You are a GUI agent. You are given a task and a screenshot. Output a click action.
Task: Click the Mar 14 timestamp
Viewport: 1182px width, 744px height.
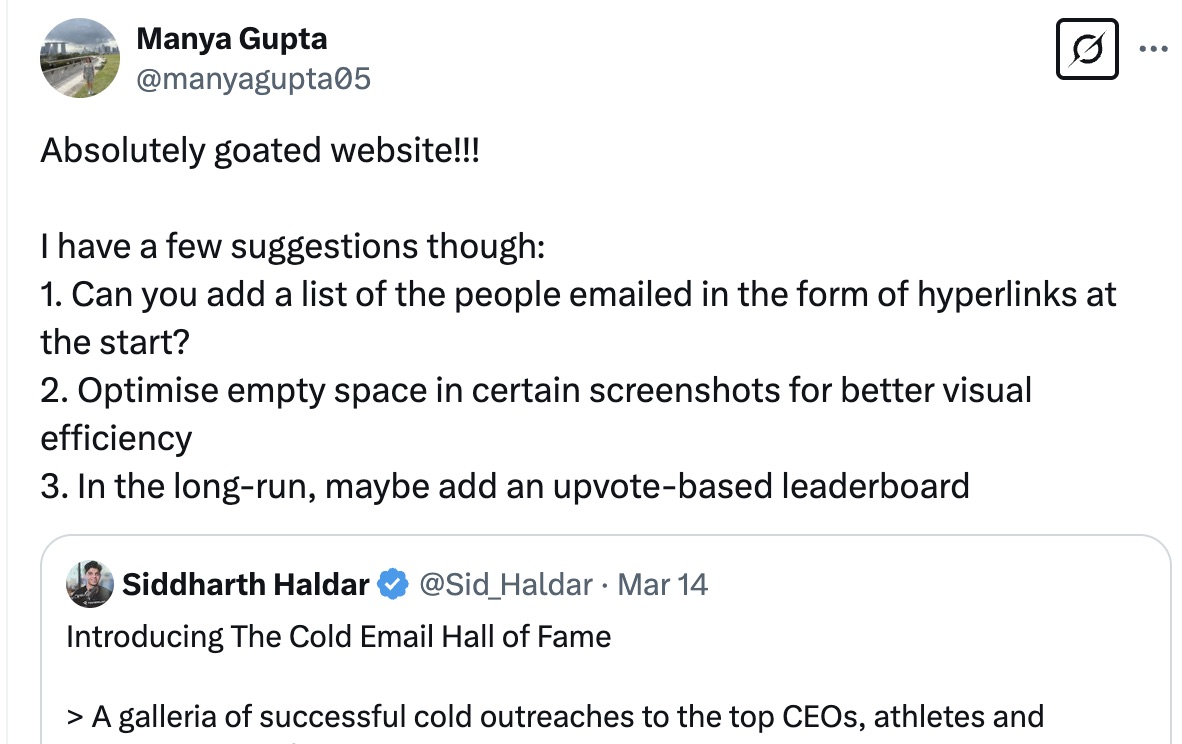(x=663, y=585)
